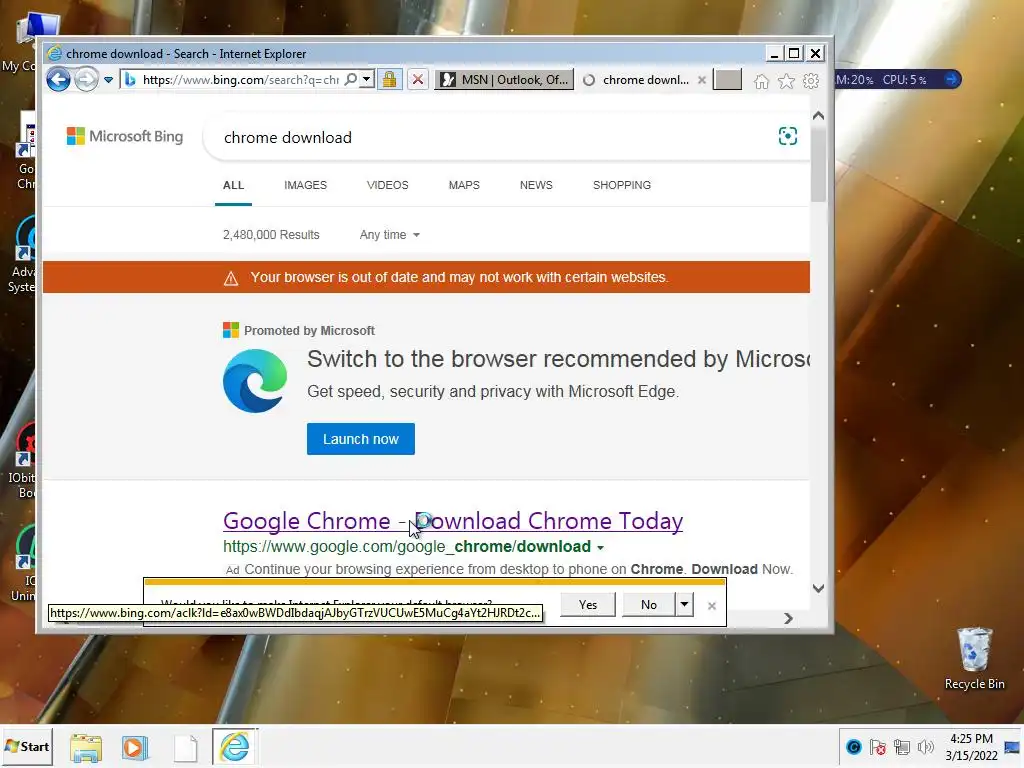The width and height of the screenshot is (1024, 768).
Task: Click Yes on the default browser prompt
Action: (588, 605)
